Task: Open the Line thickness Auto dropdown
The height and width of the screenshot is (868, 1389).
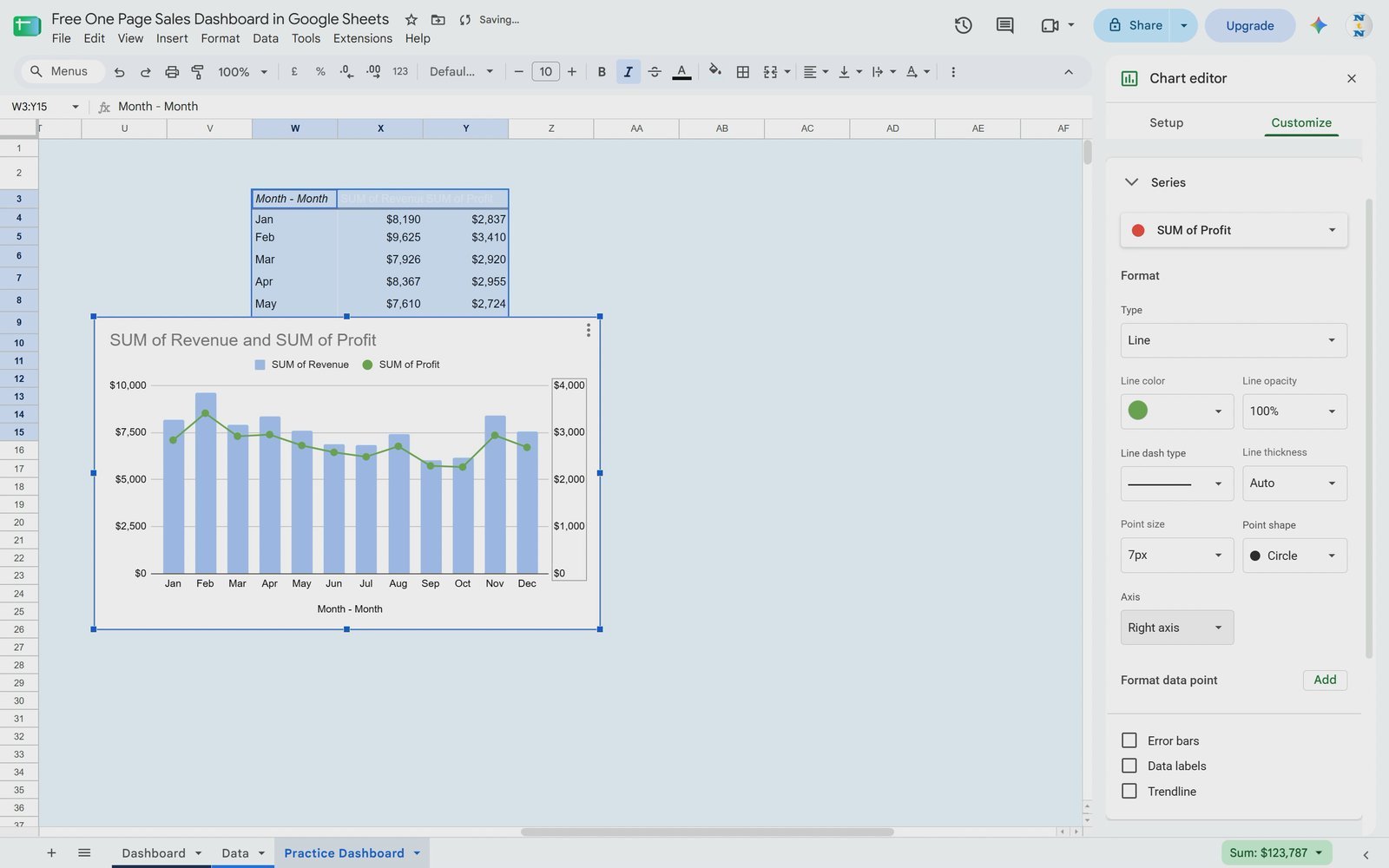Action: click(1294, 483)
